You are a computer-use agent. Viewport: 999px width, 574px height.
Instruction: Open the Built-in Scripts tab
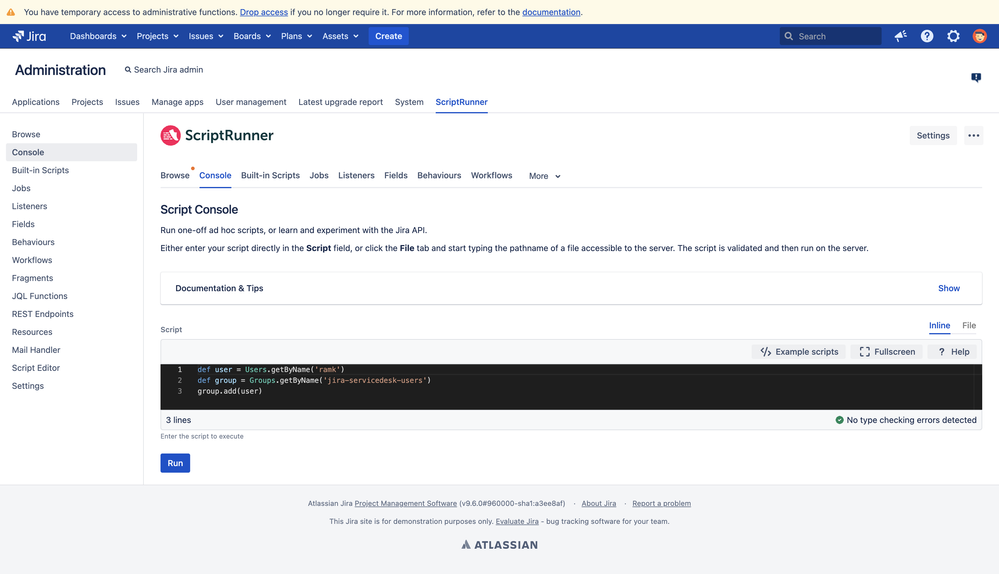(270, 175)
